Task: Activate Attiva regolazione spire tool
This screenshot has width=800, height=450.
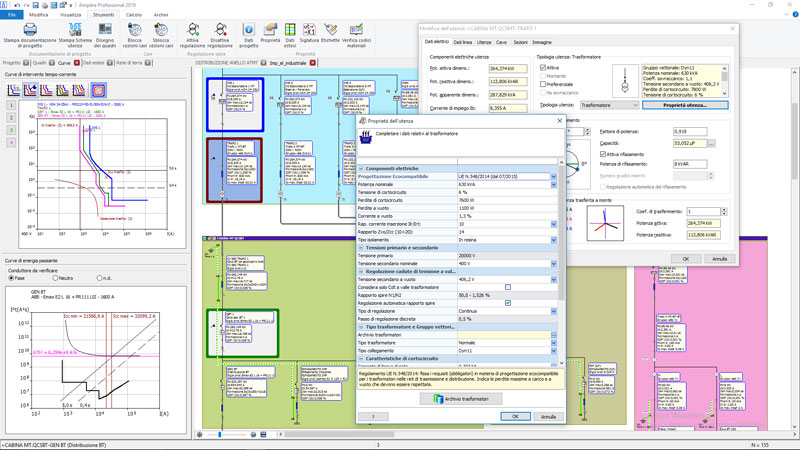Action: pyautogui.click(x=193, y=30)
